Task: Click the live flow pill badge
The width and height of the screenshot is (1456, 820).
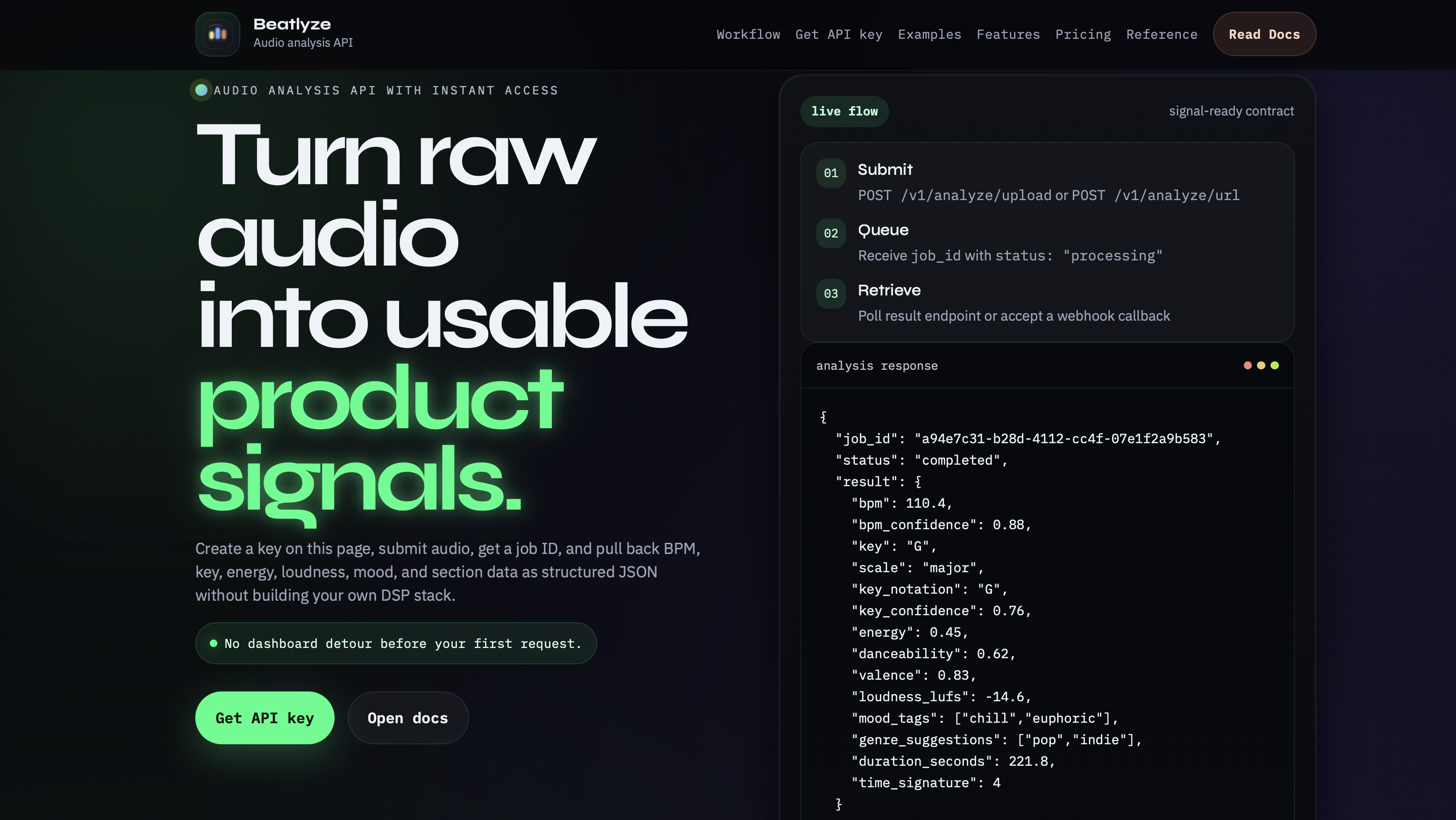Action: 844,111
